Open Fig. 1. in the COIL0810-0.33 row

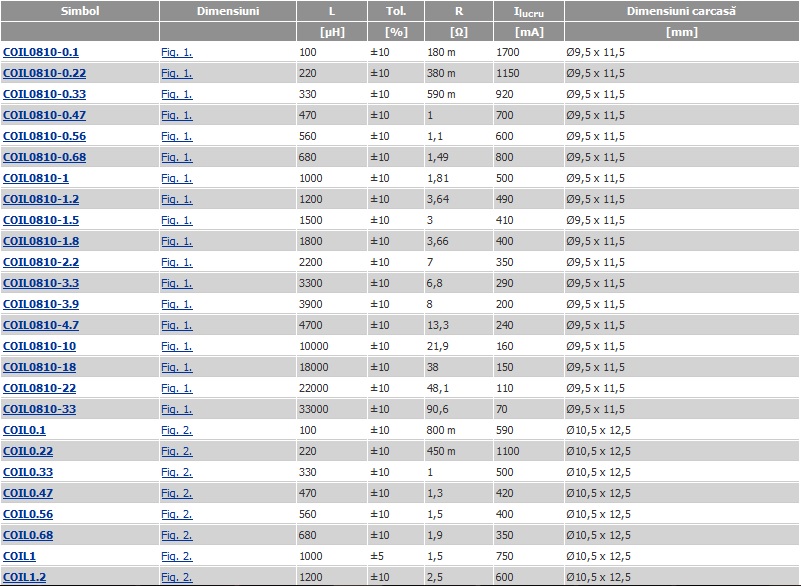[177, 94]
